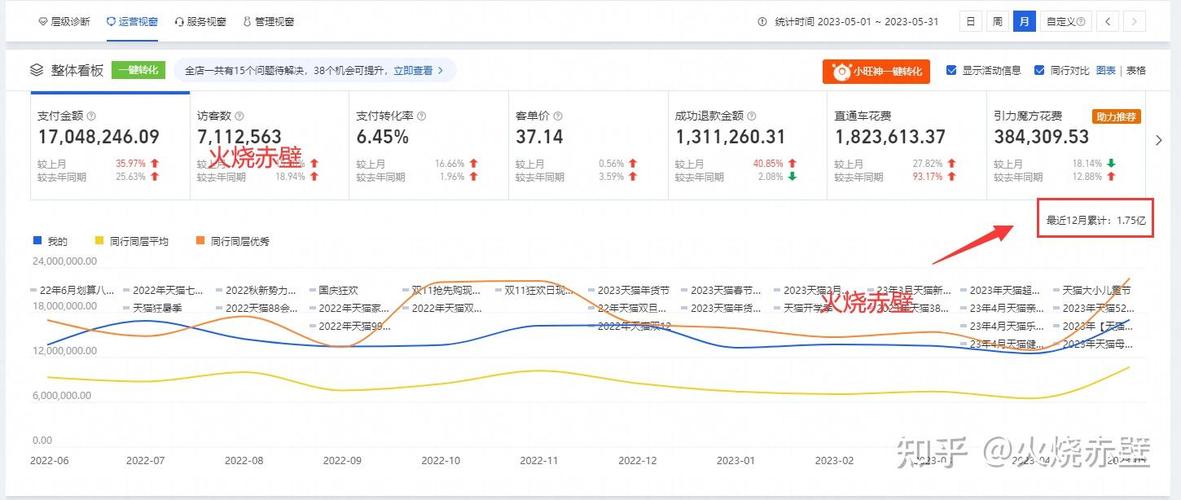Go to next month with right arrow
1181x500 pixels.
point(1134,21)
